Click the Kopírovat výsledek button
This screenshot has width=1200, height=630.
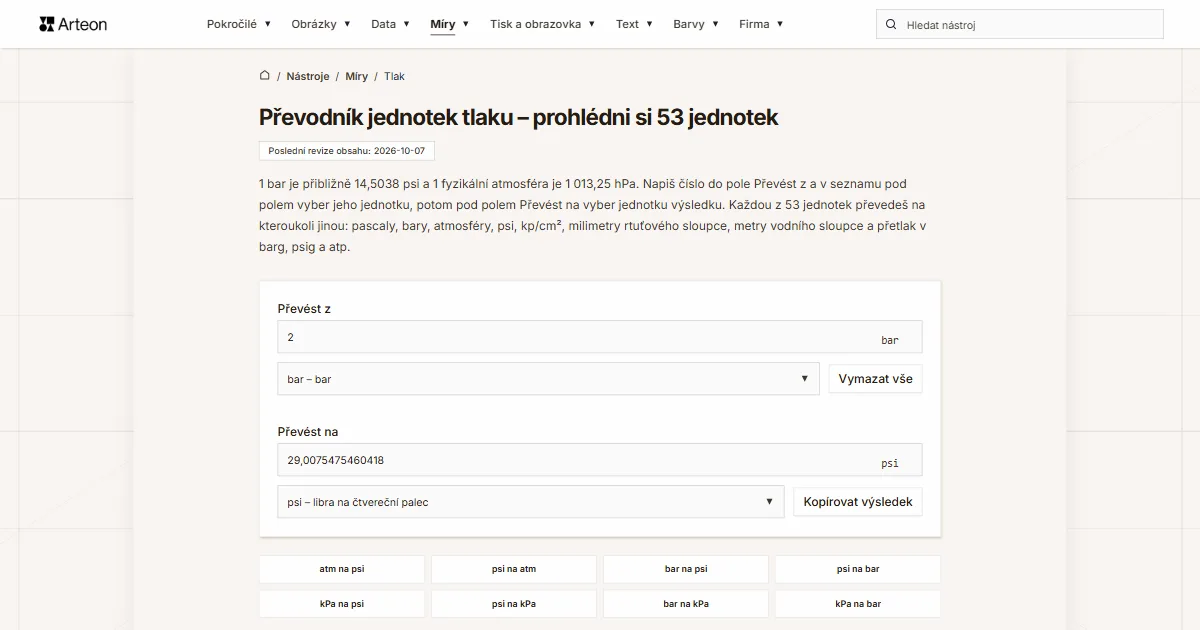tap(858, 502)
